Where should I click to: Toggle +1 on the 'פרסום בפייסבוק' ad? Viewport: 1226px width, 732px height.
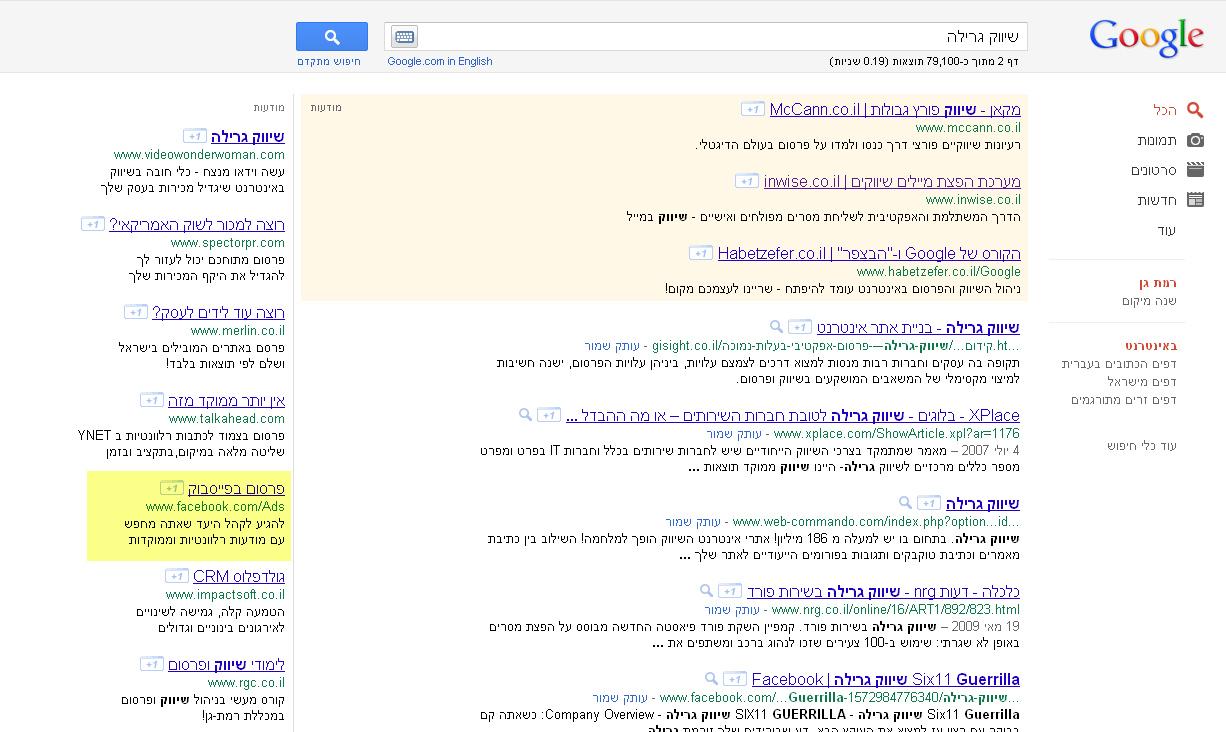[172, 488]
